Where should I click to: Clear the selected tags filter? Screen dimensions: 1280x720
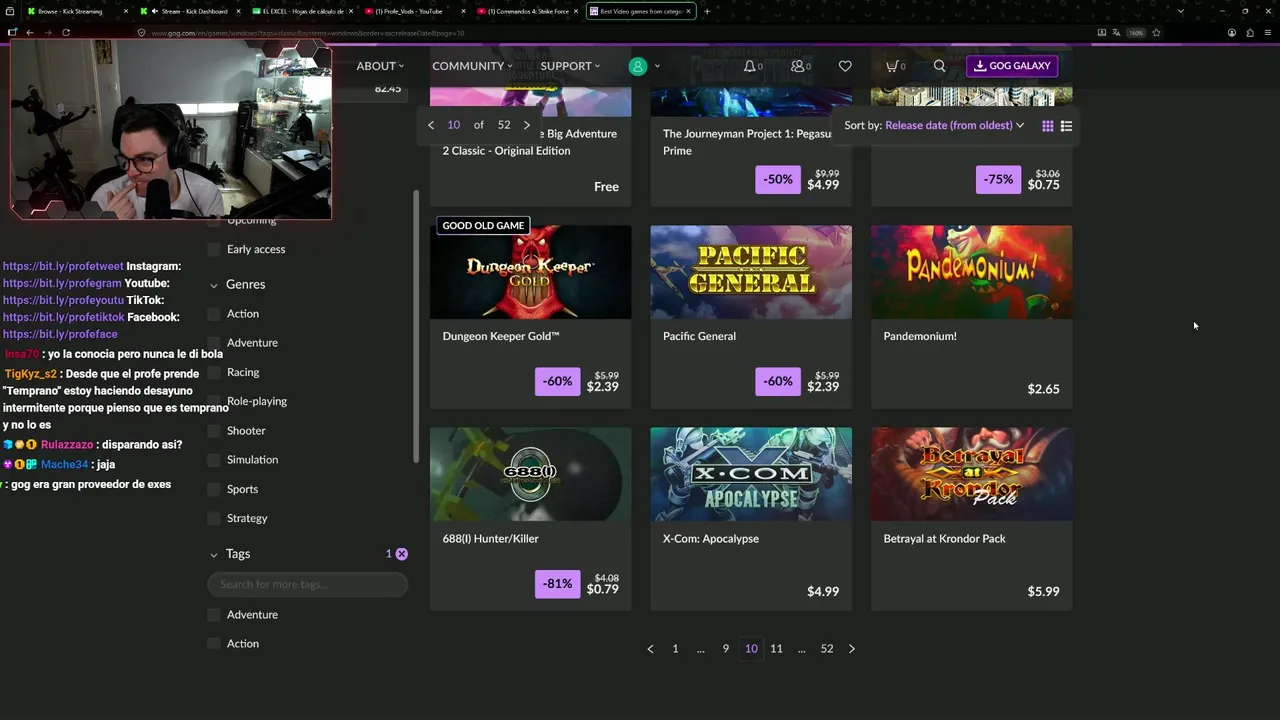(401, 554)
